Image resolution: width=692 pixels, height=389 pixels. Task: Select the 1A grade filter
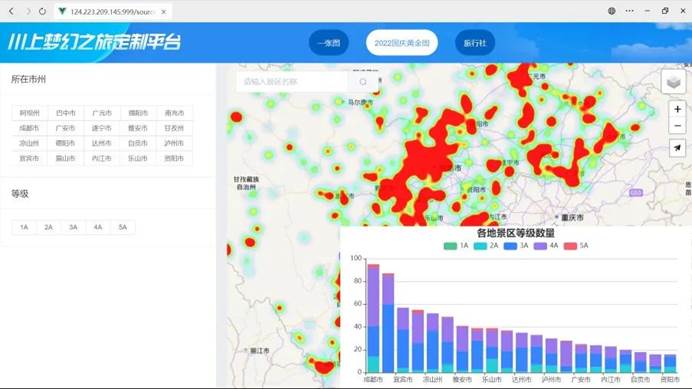[24, 227]
